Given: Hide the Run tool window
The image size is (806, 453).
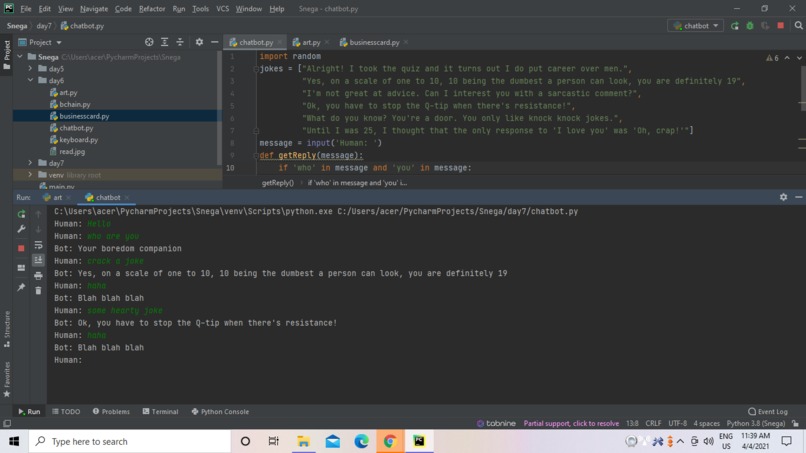Looking at the screenshot, I should [798, 197].
